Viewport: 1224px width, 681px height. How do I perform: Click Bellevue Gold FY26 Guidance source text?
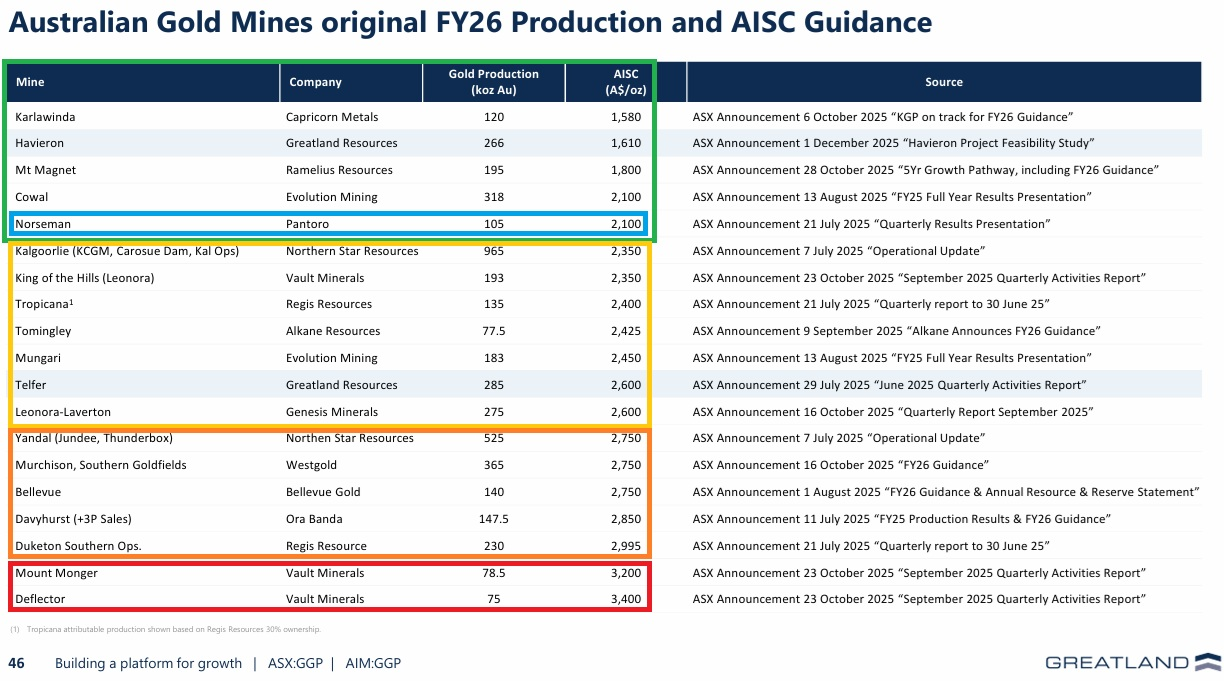click(x=945, y=492)
